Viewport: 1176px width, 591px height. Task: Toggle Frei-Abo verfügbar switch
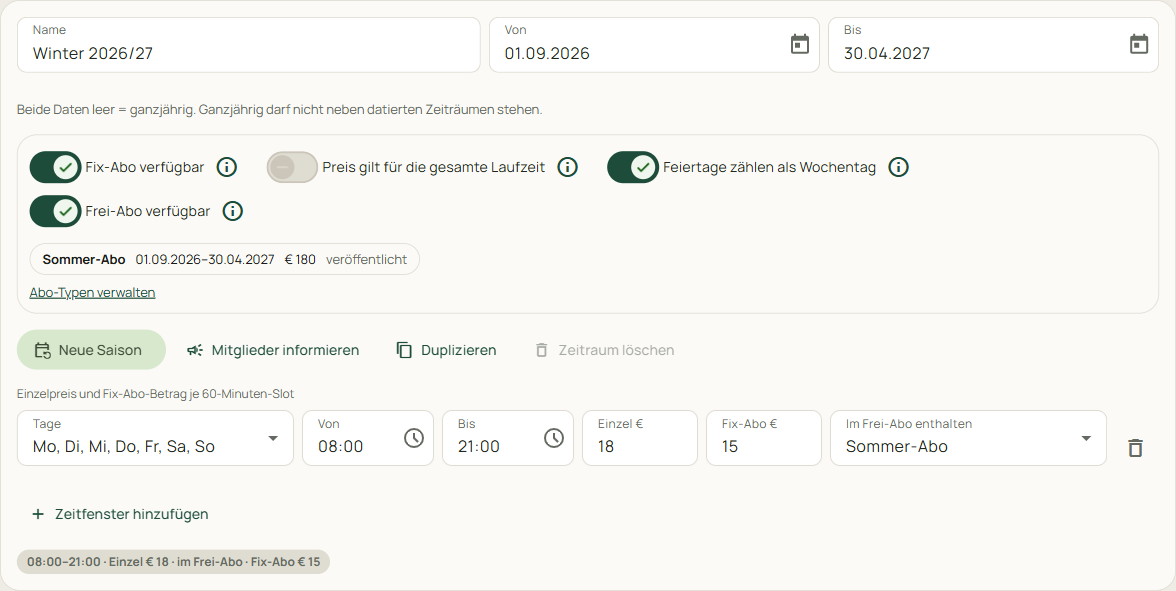[x=56, y=212]
